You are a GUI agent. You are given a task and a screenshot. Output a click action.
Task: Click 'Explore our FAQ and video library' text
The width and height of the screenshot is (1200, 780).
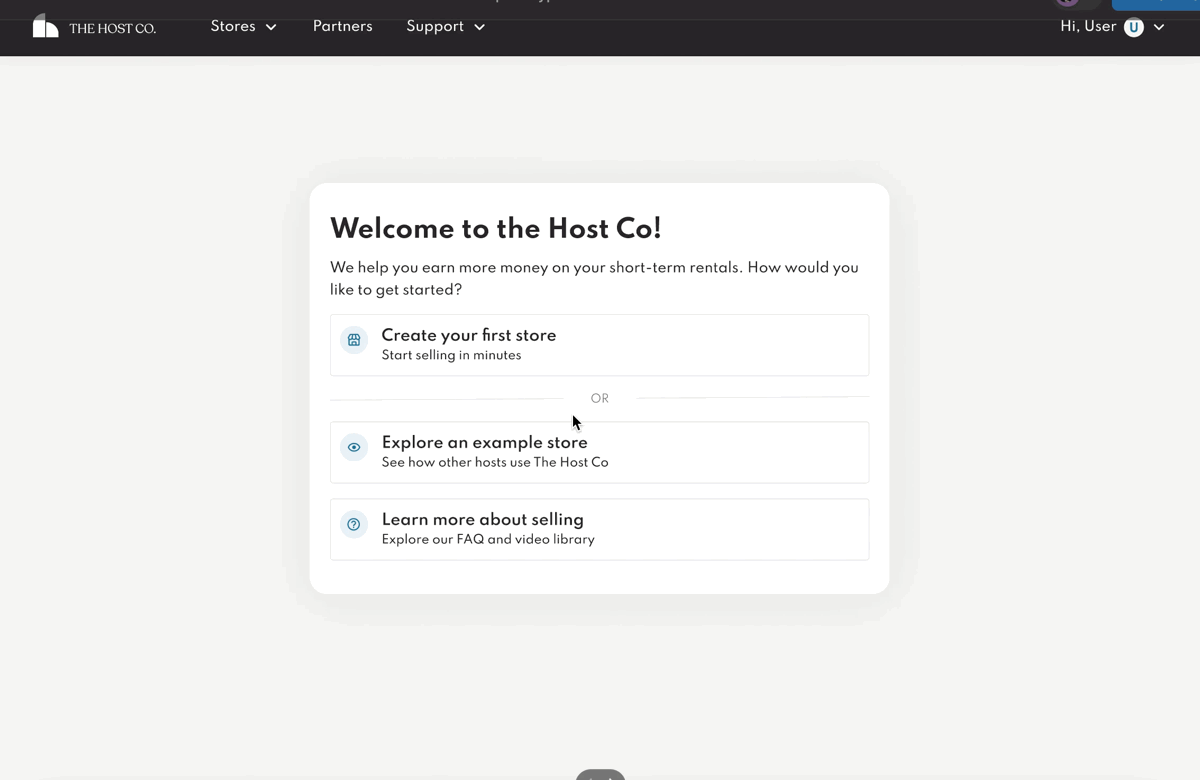[x=488, y=539]
